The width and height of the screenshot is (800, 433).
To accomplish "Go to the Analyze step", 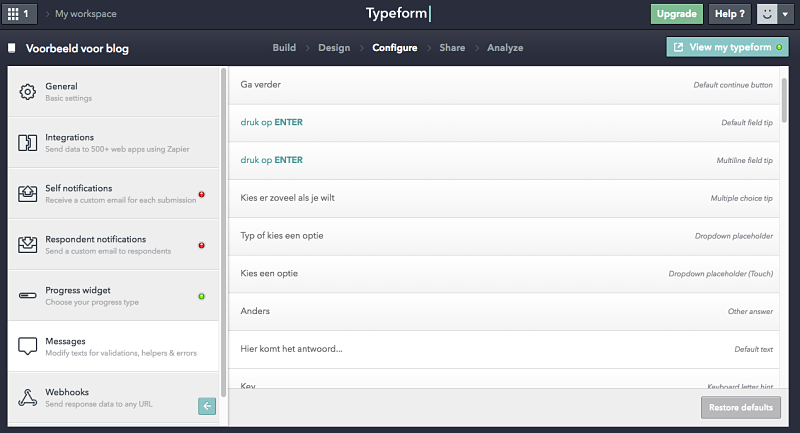I will coord(505,47).
